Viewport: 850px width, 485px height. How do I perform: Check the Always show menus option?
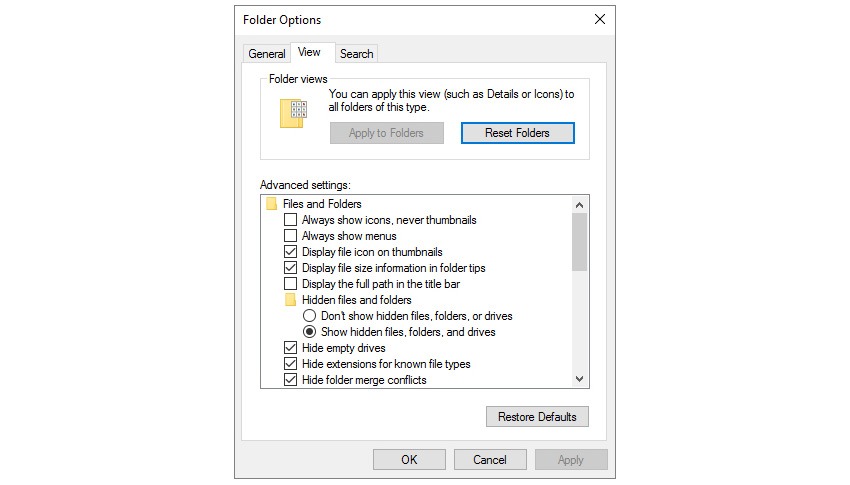click(291, 236)
